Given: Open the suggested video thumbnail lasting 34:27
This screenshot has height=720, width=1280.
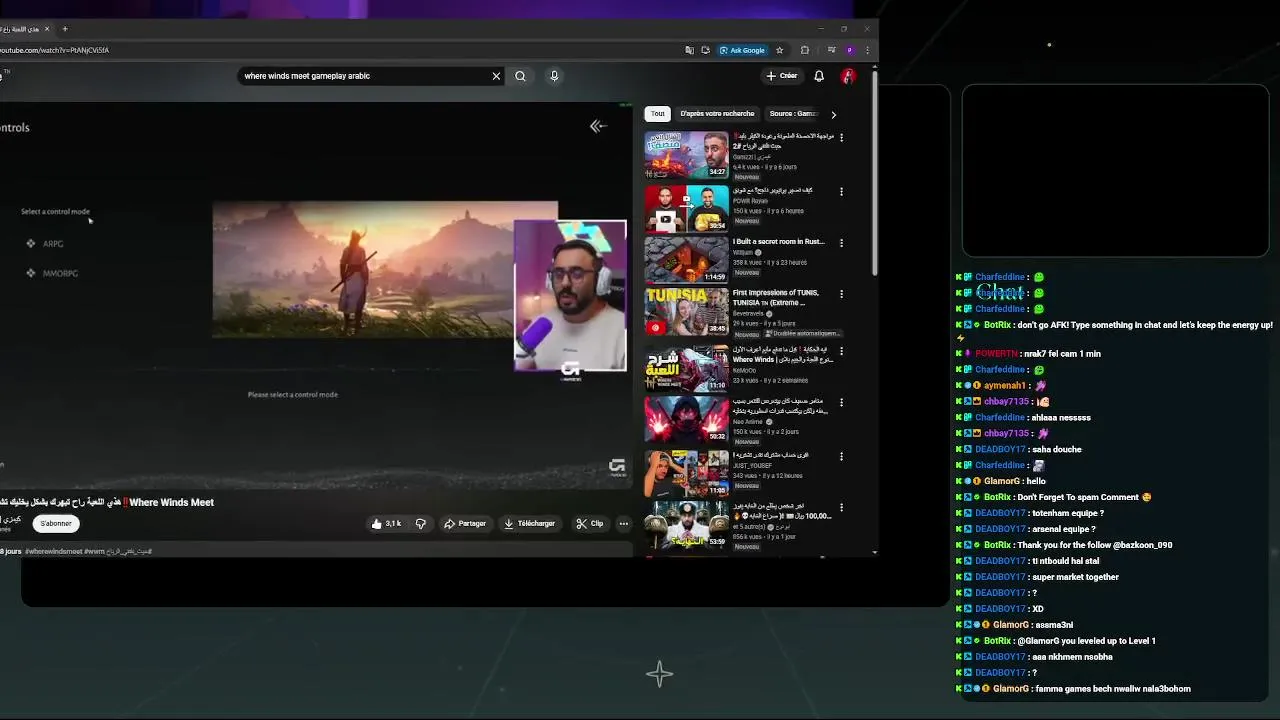Looking at the screenshot, I should (x=686, y=154).
